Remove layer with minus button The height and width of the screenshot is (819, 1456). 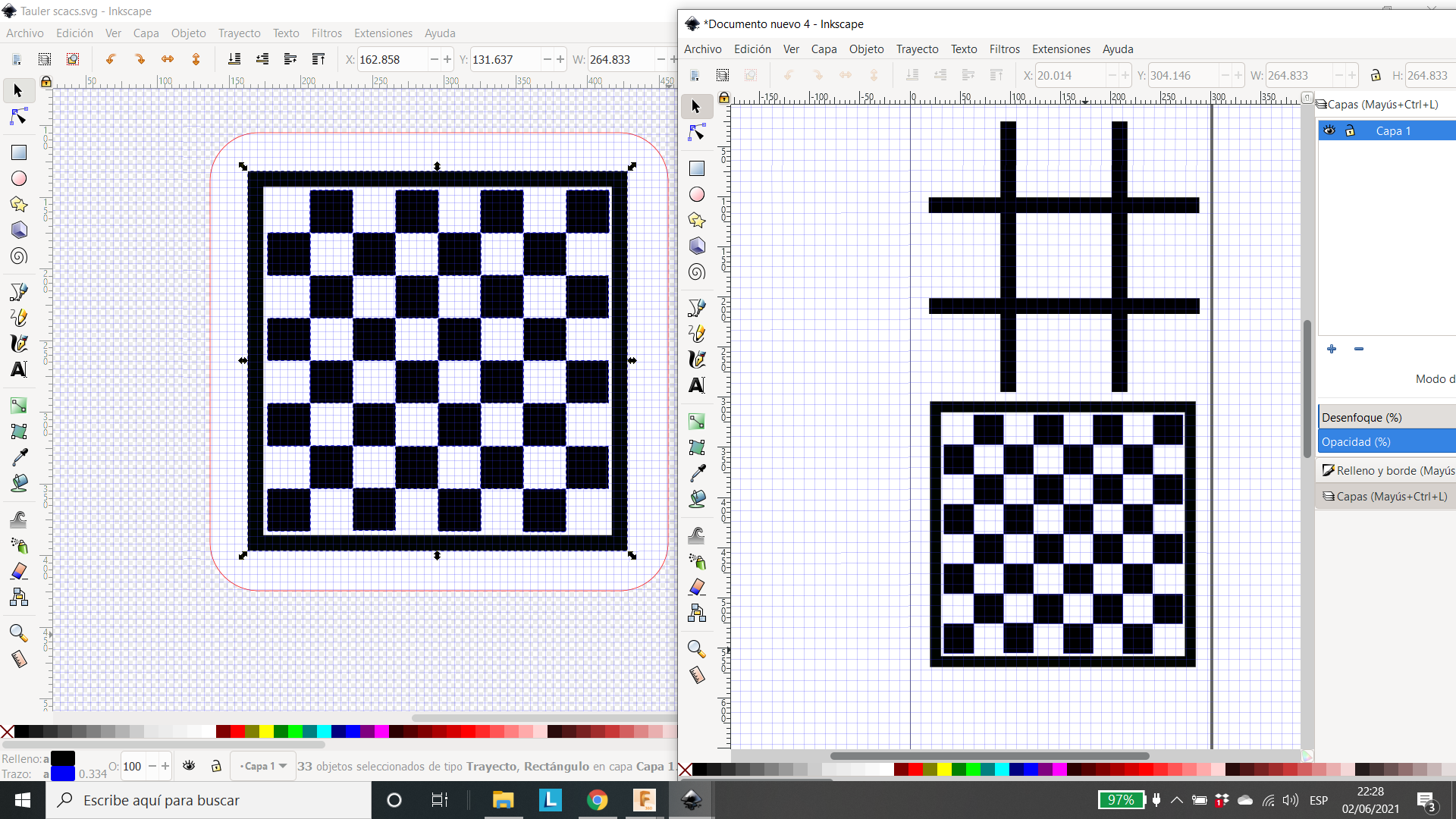tap(1359, 349)
